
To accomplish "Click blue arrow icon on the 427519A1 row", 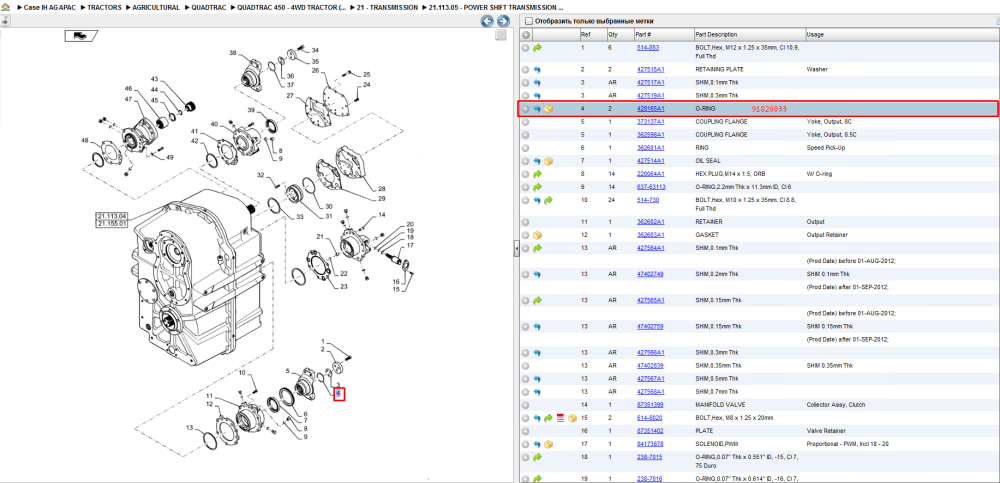I will (x=537, y=96).
